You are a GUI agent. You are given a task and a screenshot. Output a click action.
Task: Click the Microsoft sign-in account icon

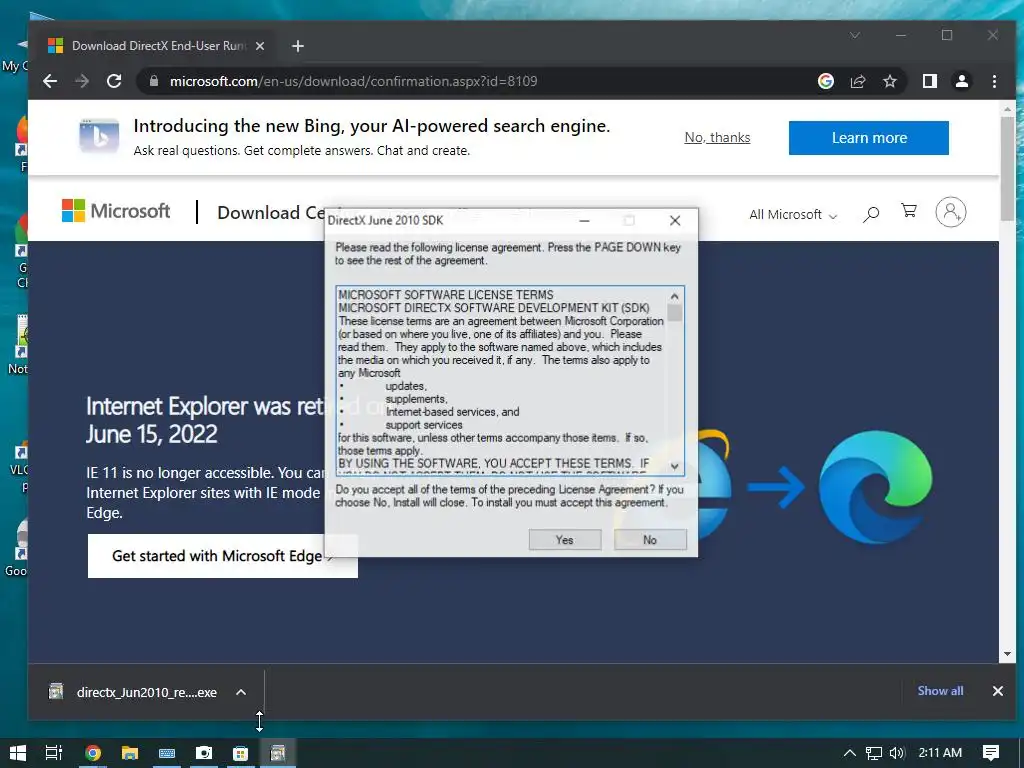coord(950,212)
